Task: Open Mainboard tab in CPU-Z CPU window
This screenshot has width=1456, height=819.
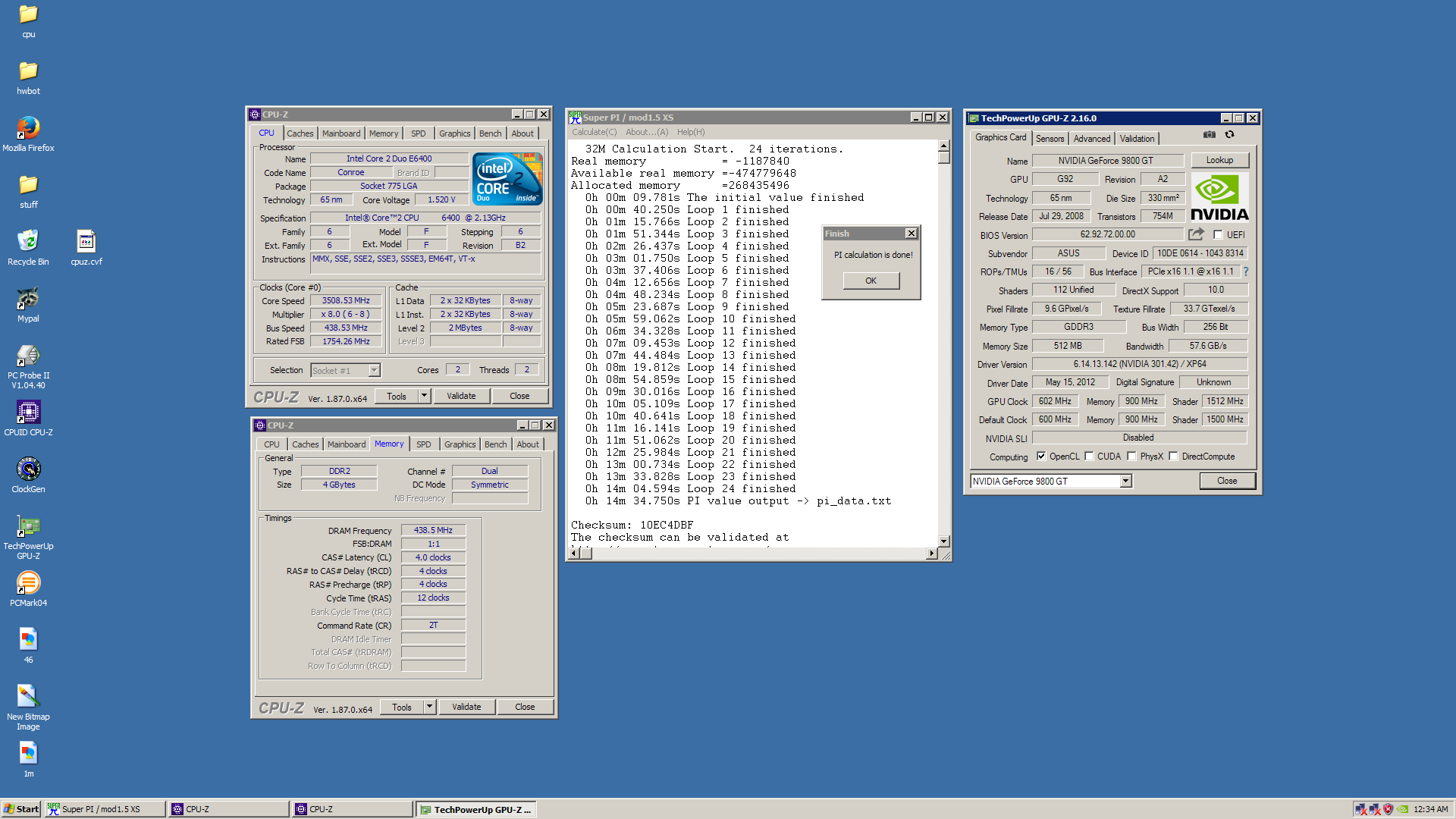Action: 341,133
